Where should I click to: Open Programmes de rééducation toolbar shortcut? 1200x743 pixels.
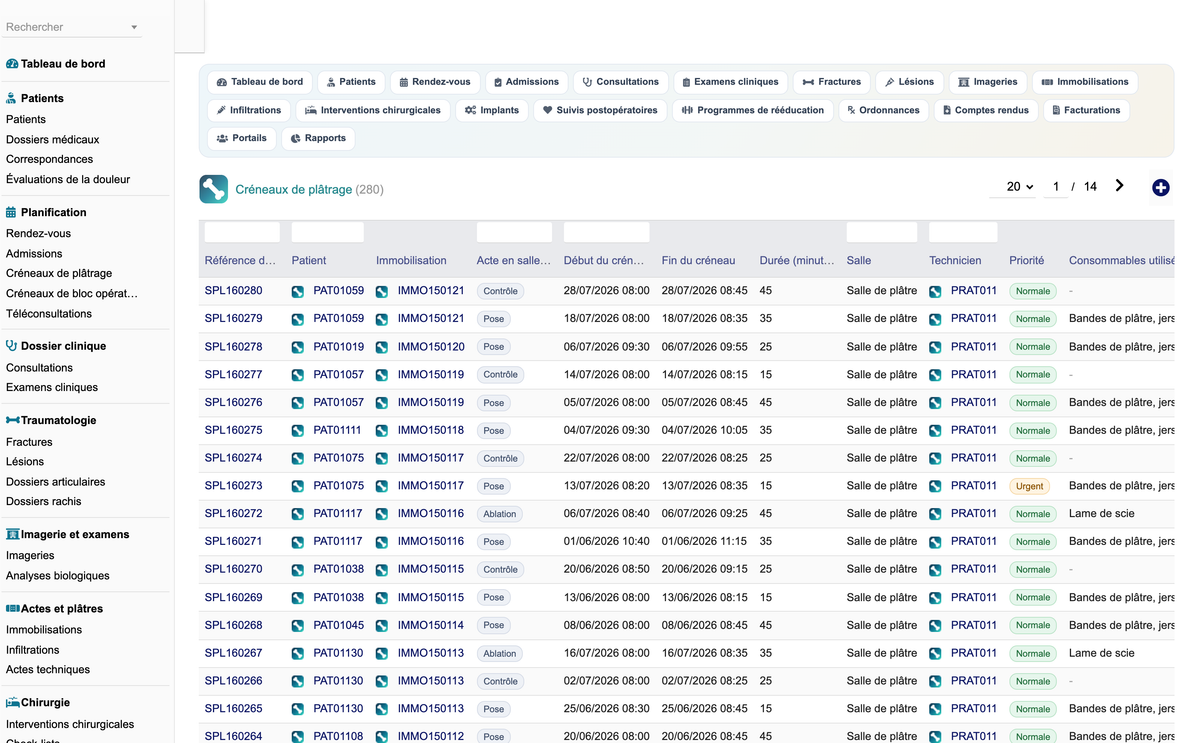[753, 110]
